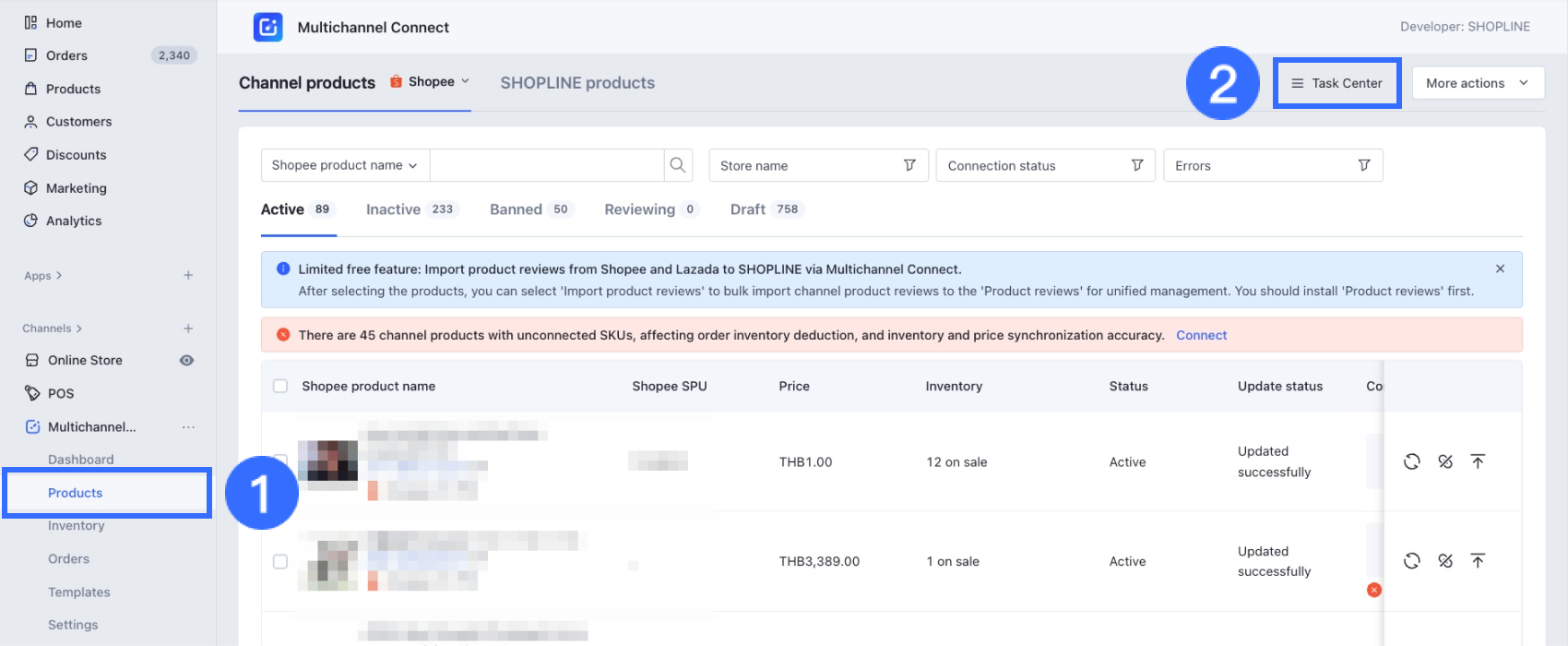Switch to SHOPLINE products tab
This screenshot has width=1568, height=646.
[x=577, y=83]
